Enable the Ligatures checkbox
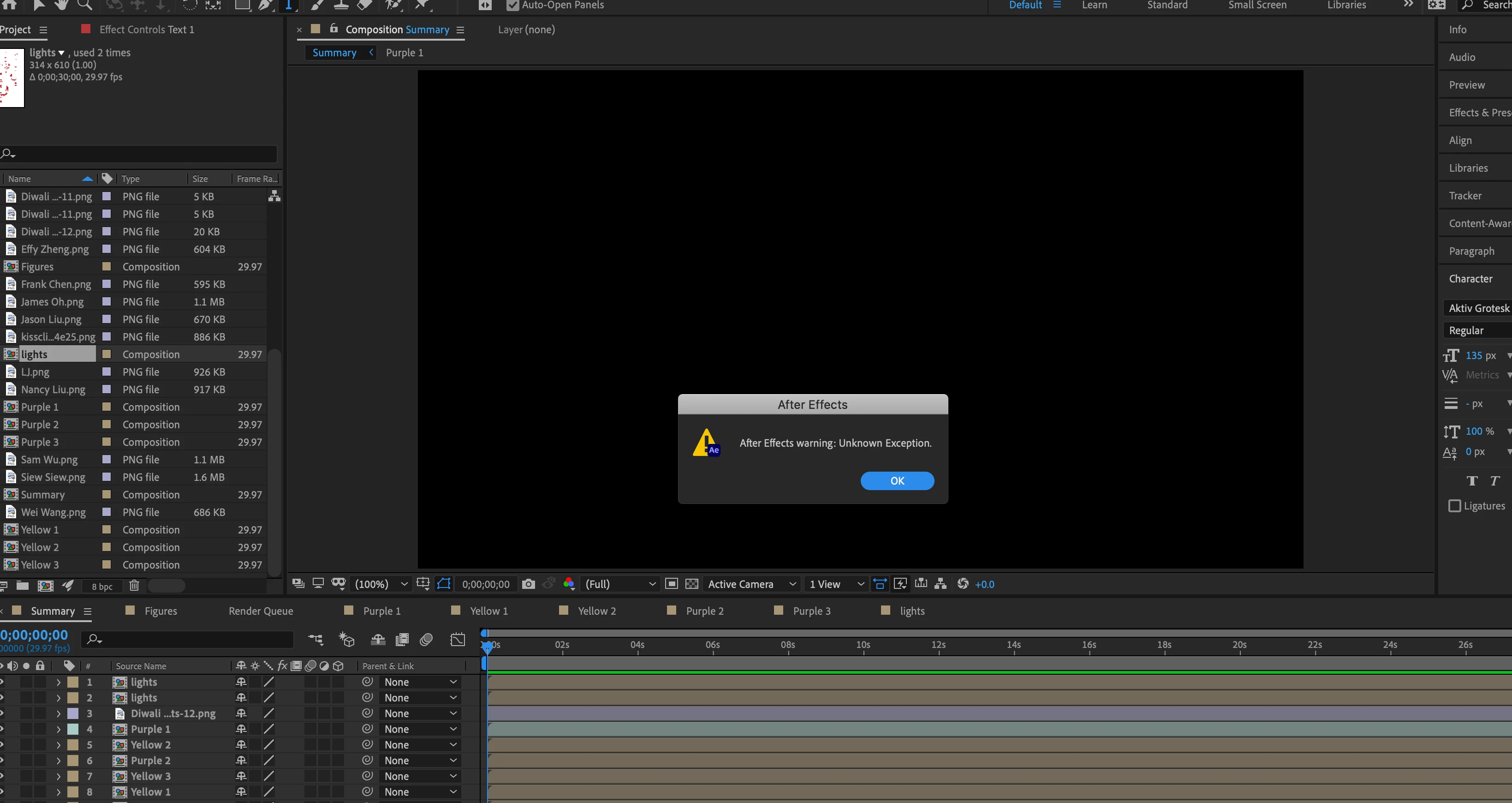Screen dimensions: 1512x803 tap(1454, 506)
